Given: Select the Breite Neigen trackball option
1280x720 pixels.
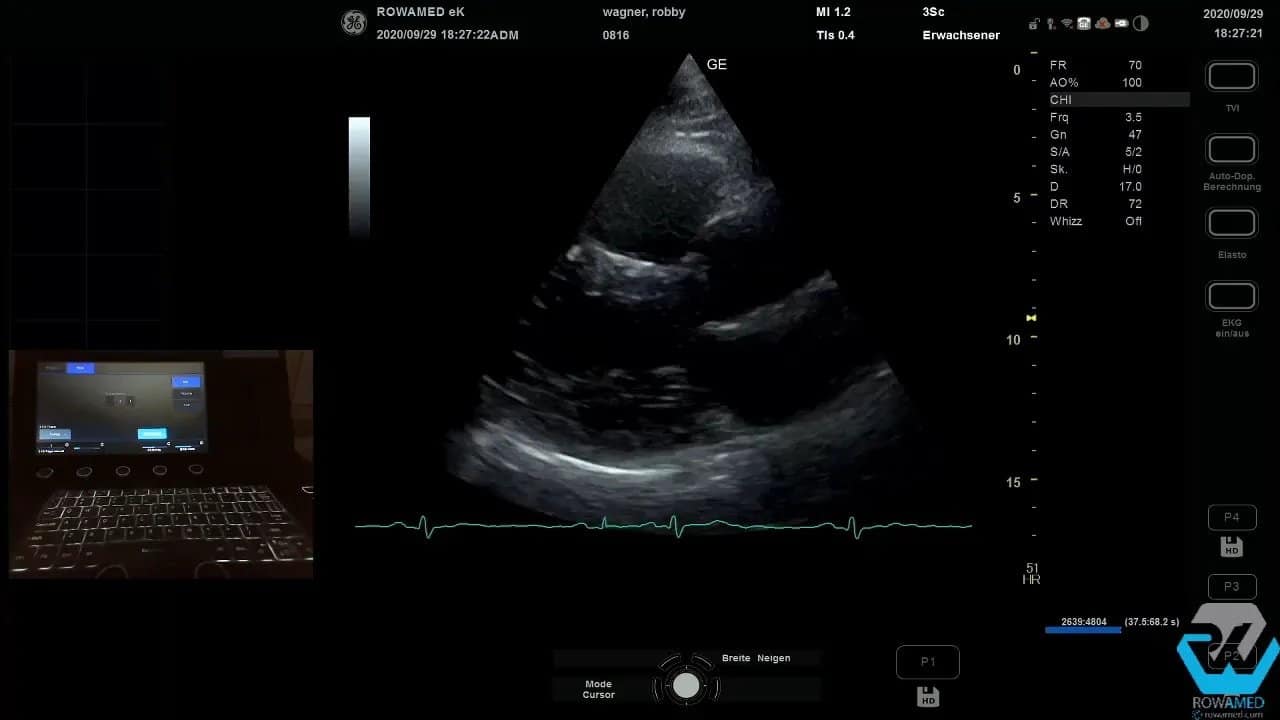Looking at the screenshot, I should pos(756,658).
